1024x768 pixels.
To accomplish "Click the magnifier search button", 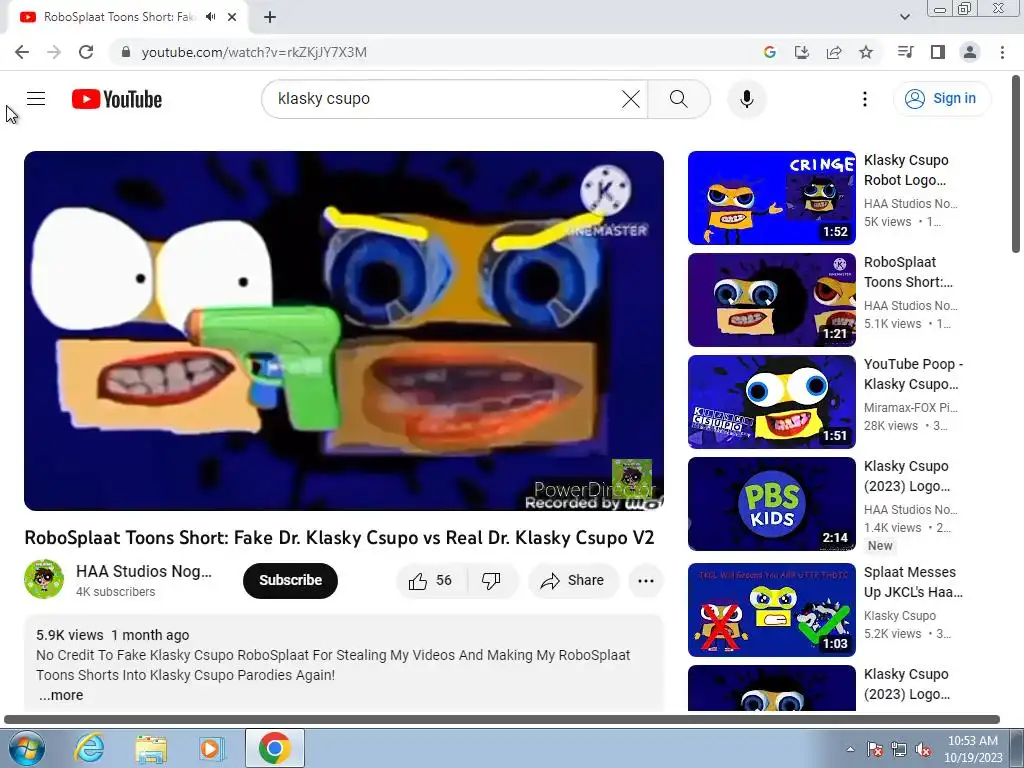I will (679, 99).
